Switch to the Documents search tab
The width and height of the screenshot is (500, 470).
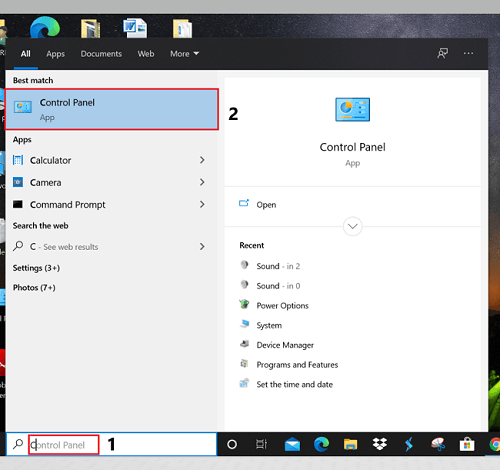(x=101, y=54)
